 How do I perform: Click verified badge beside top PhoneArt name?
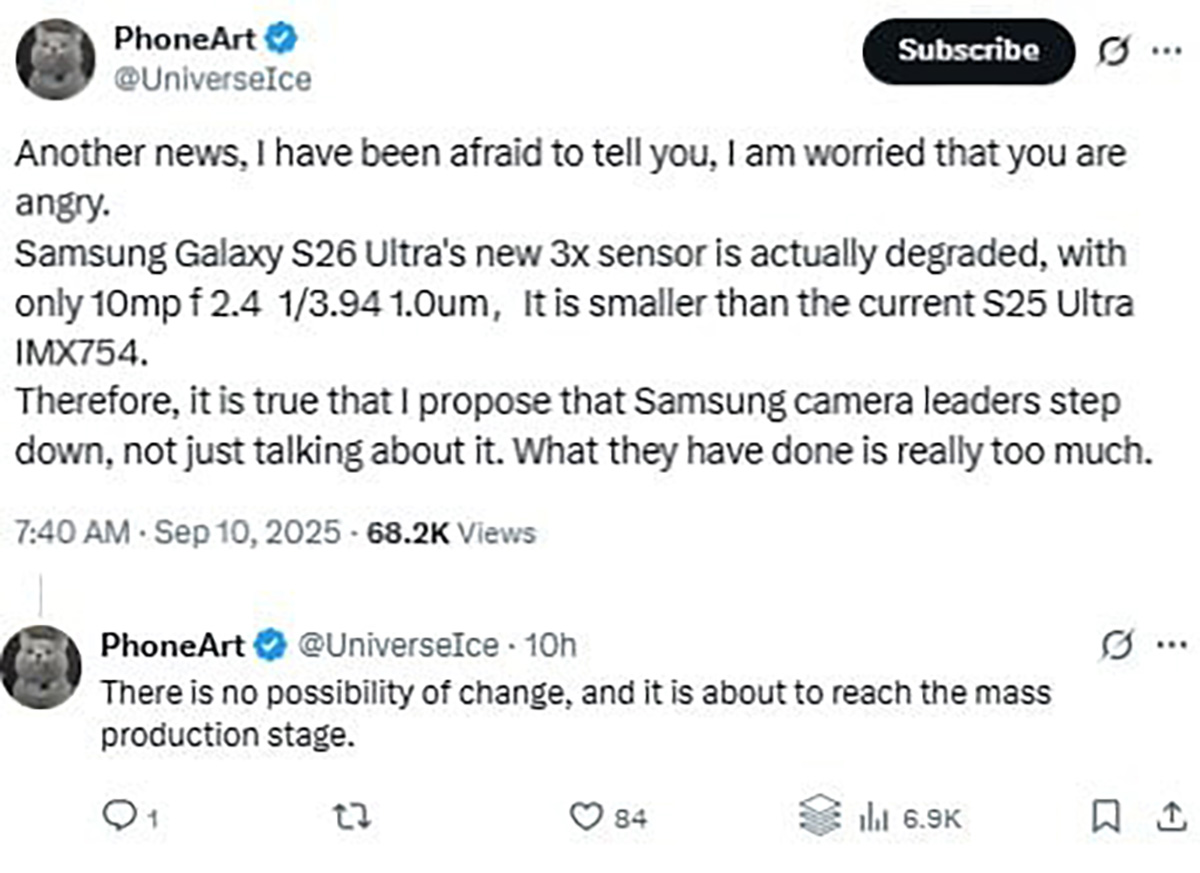[284, 40]
